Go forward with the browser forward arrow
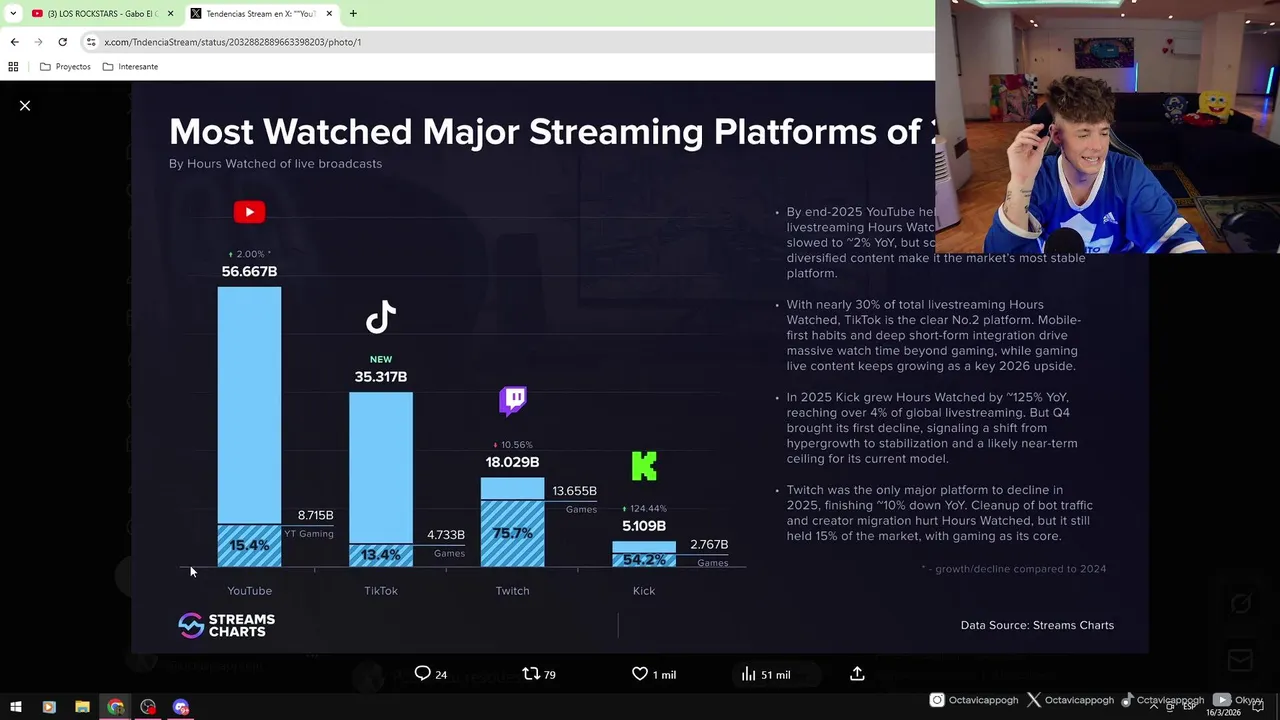The height and width of the screenshot is (720, 1280). (x=38, y=42)
